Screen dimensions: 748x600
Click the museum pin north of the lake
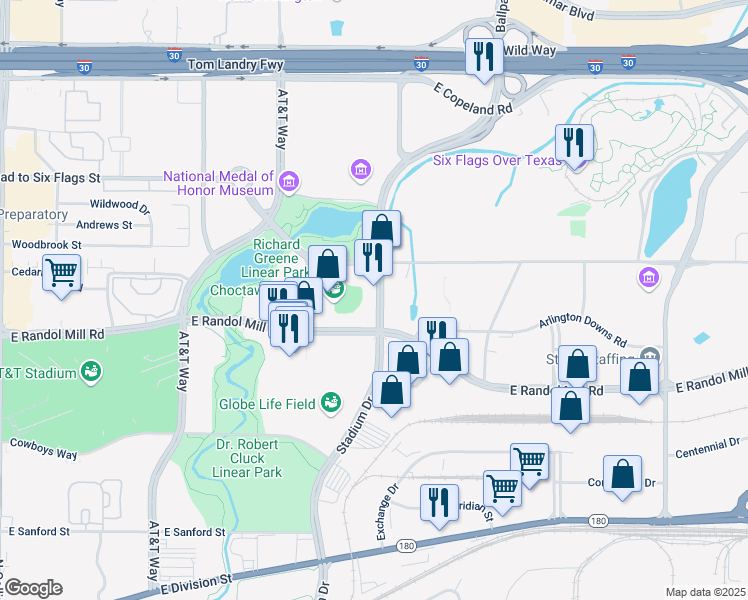pyautogui.click(x=361, y=171)
